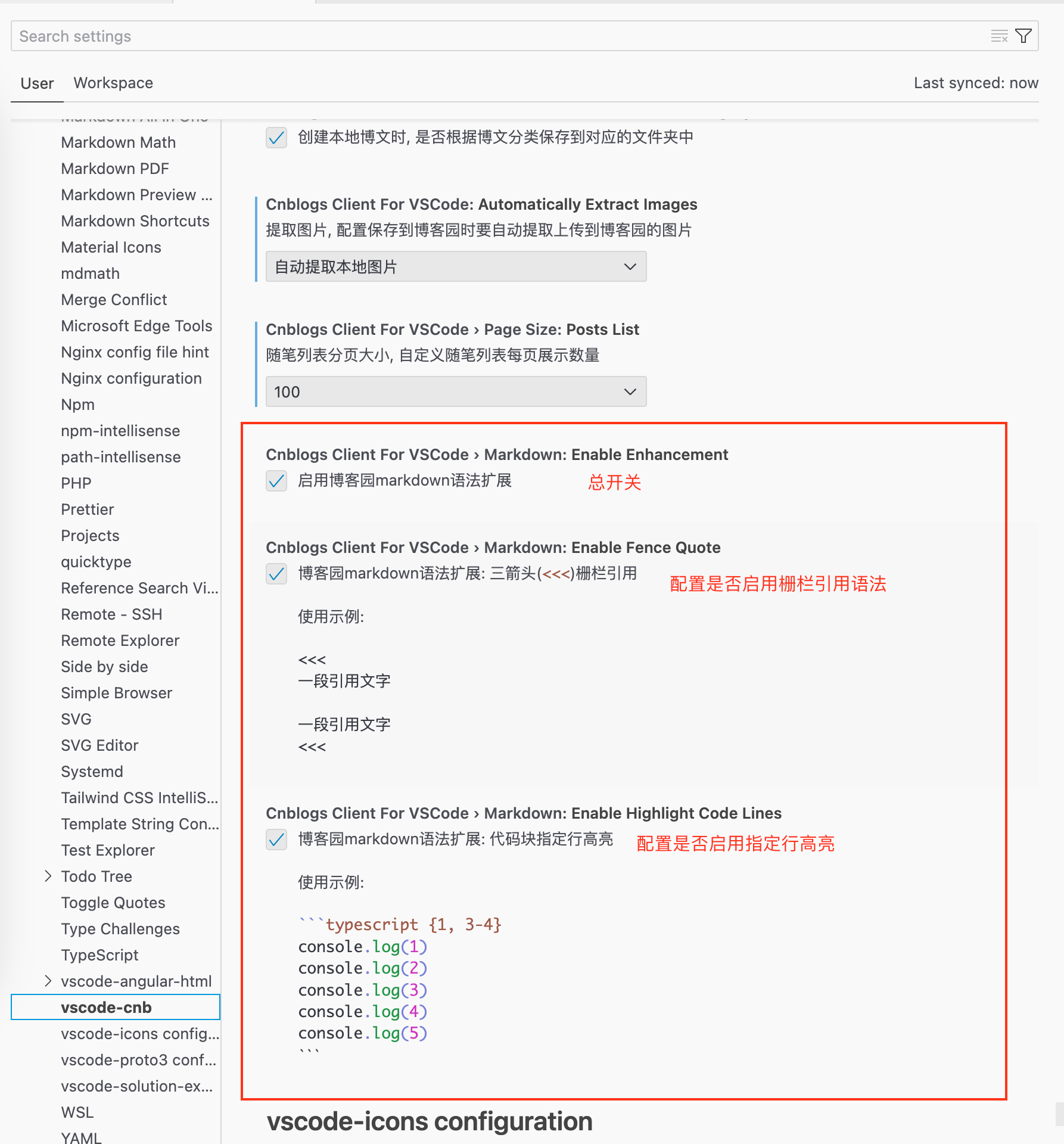Select vscode-proto3 configuration tree entry
Image resolution: width=1064 pixels, height=1144 pixels.
click(138, 1060)
